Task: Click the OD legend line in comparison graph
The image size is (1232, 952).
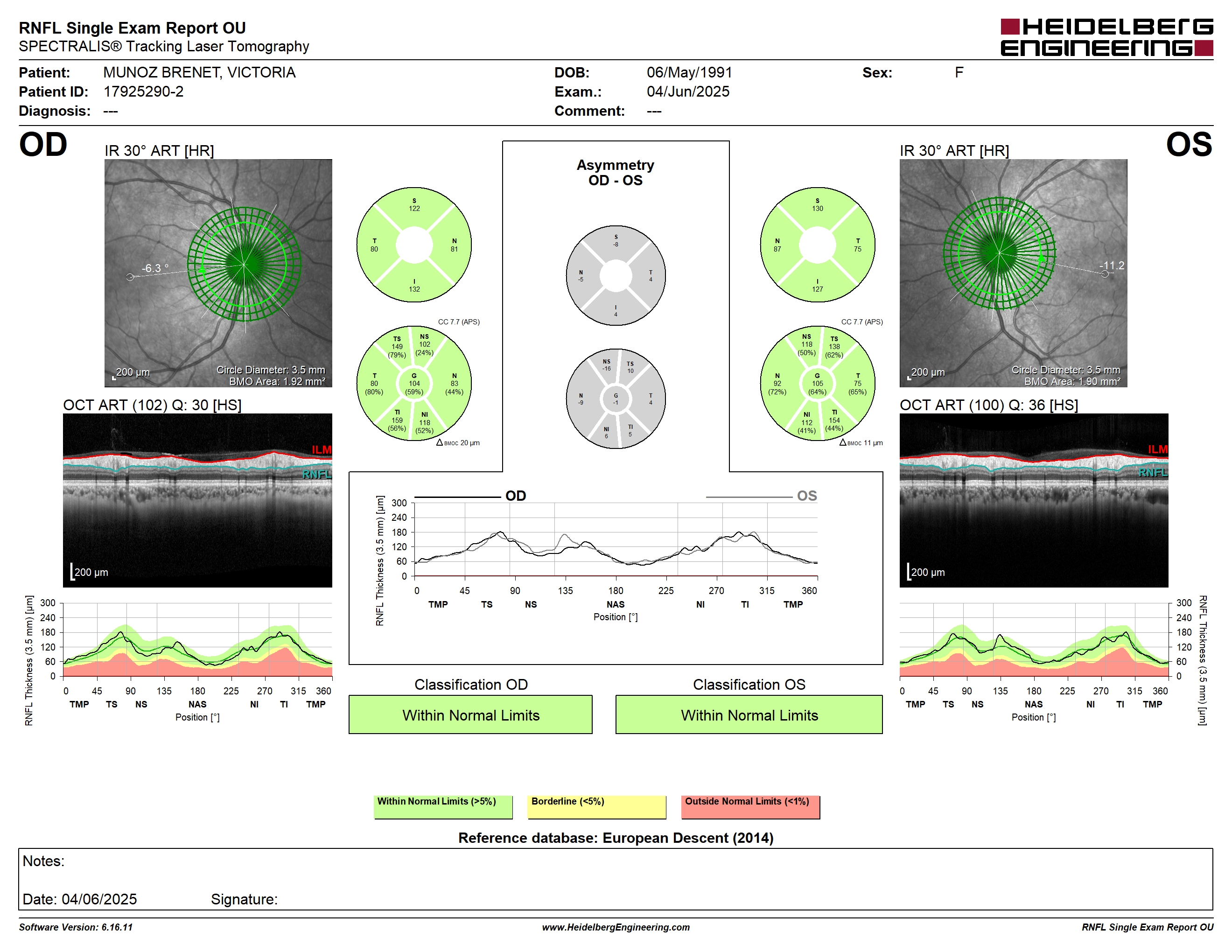Action: click(x=457, y=497)
